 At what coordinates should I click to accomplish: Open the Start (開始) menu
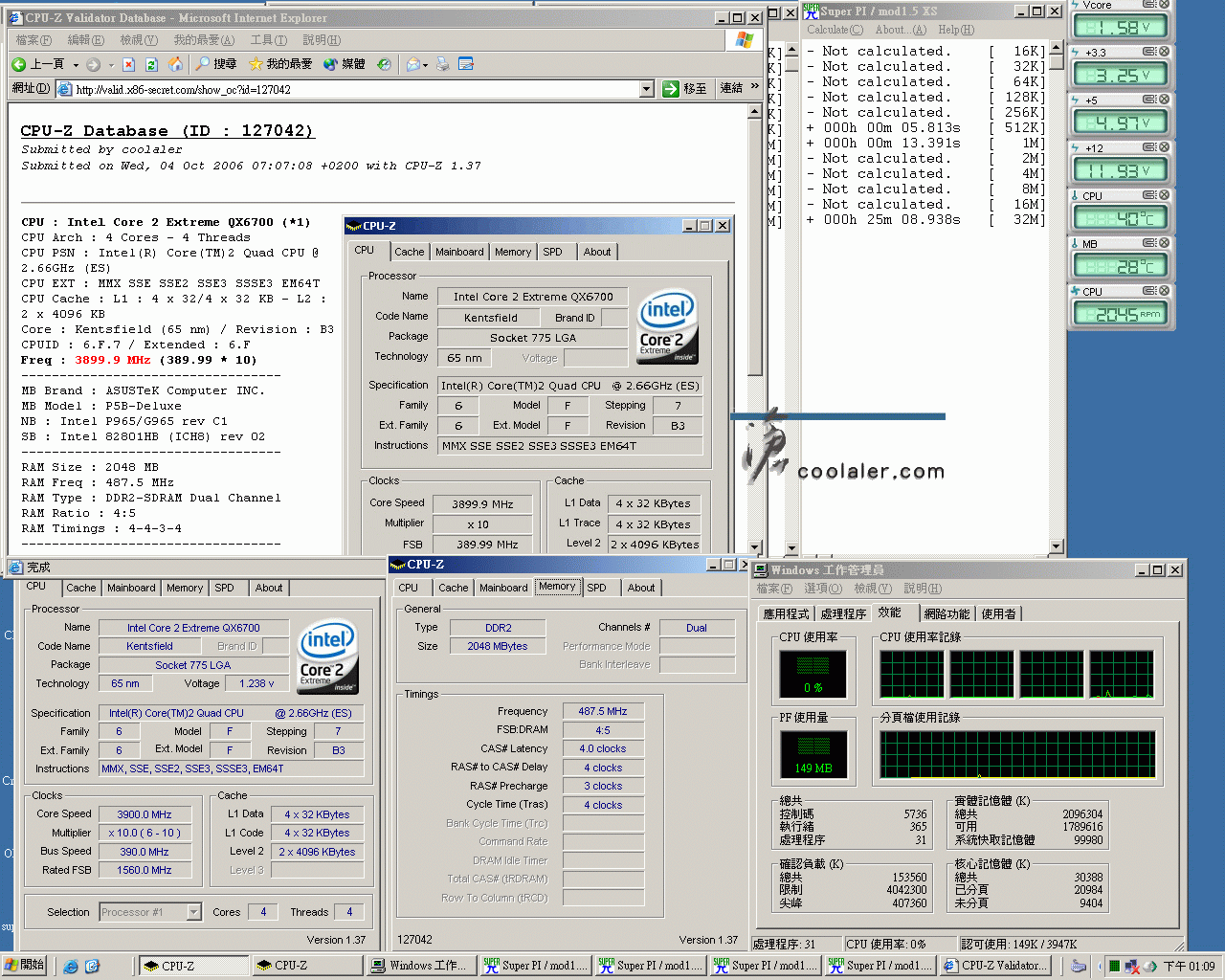pos(24,966)
